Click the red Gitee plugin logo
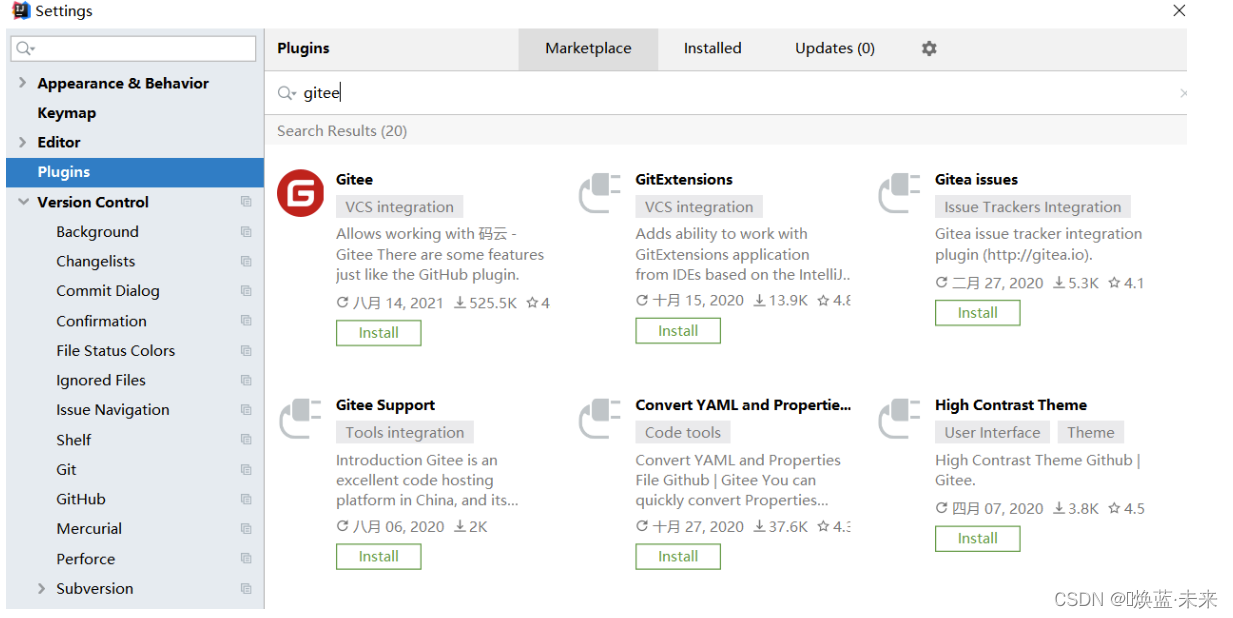1233x618 pixels. (x=300, y=193)
